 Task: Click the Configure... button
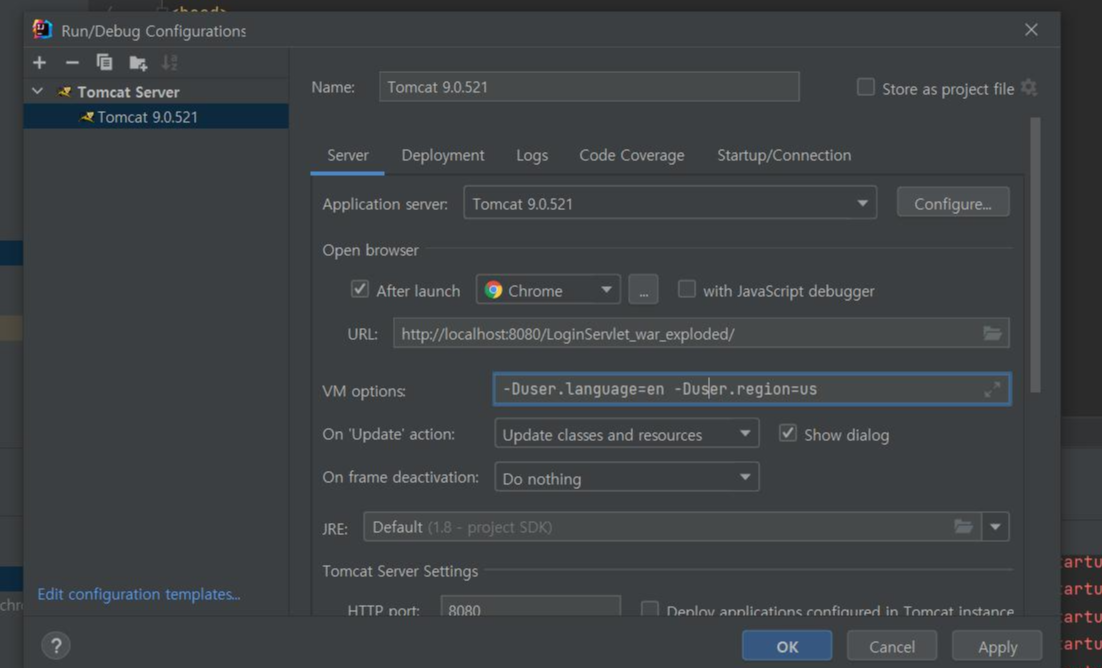point(953,203)
